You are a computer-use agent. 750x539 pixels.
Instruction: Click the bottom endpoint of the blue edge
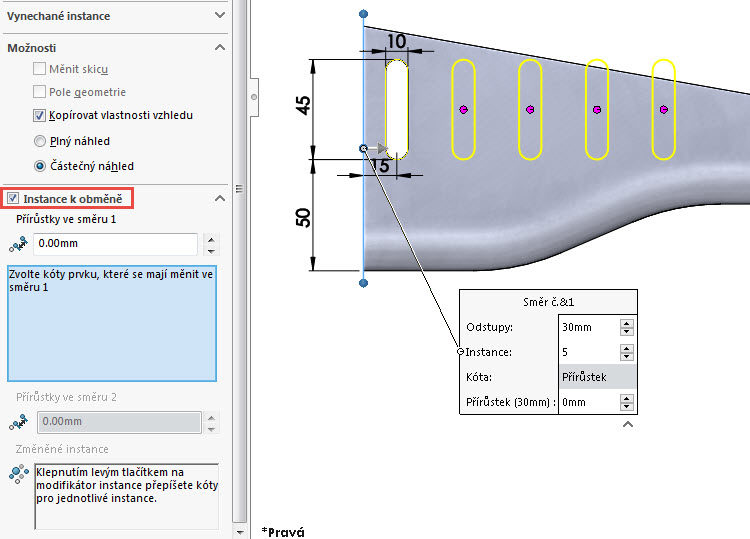click(364, 283)
